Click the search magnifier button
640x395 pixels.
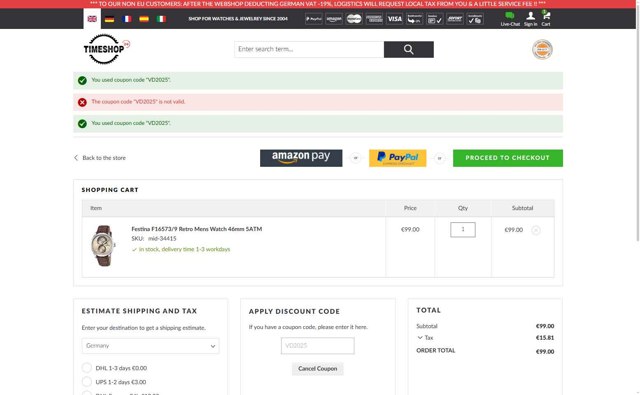point(409,49)
